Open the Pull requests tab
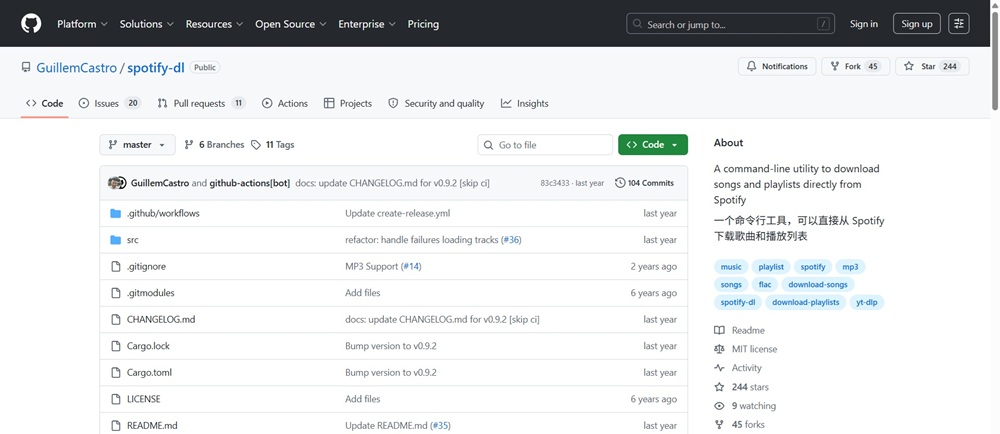 [x=202, y=103]
